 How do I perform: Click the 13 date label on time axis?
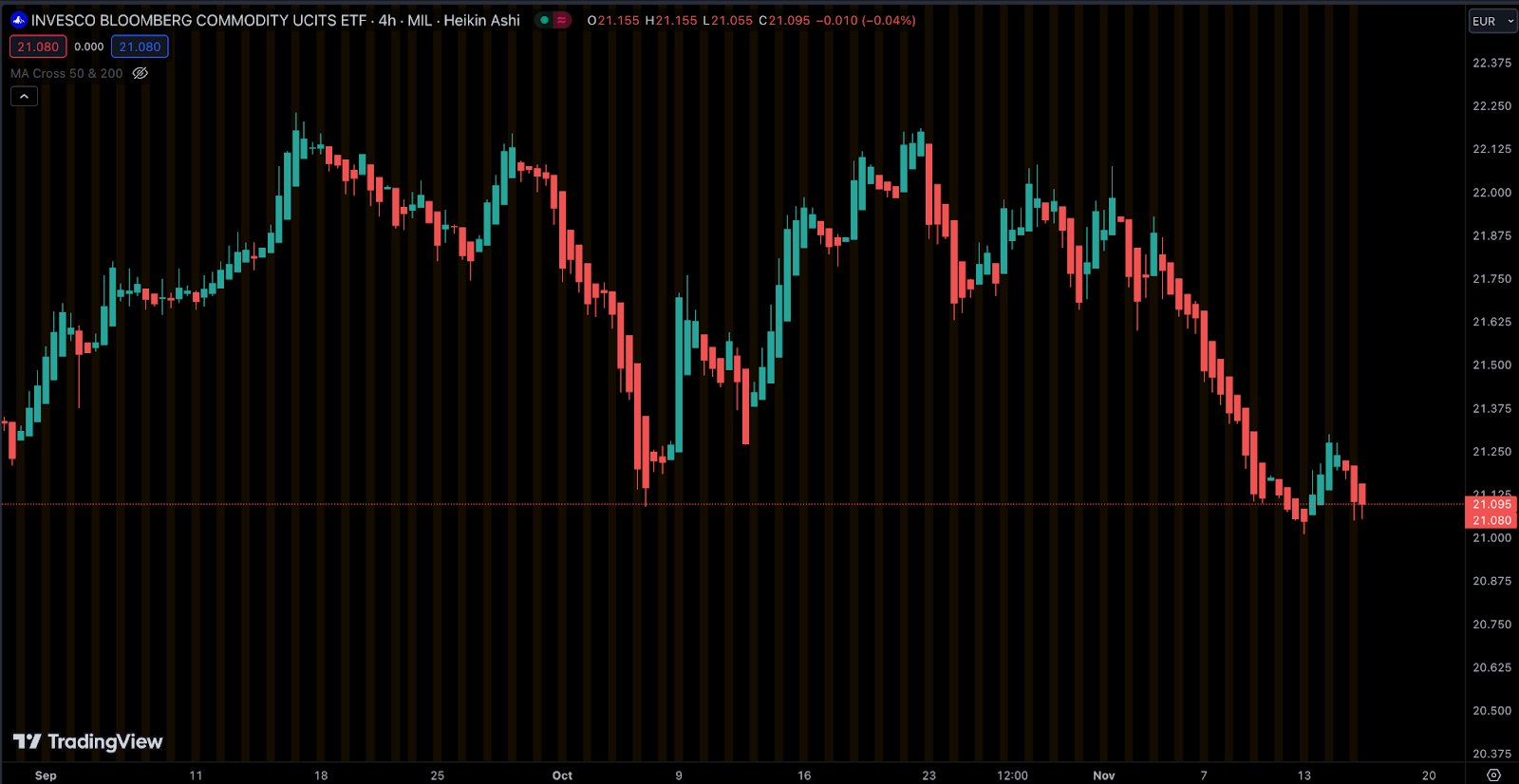pos(1303,775)
